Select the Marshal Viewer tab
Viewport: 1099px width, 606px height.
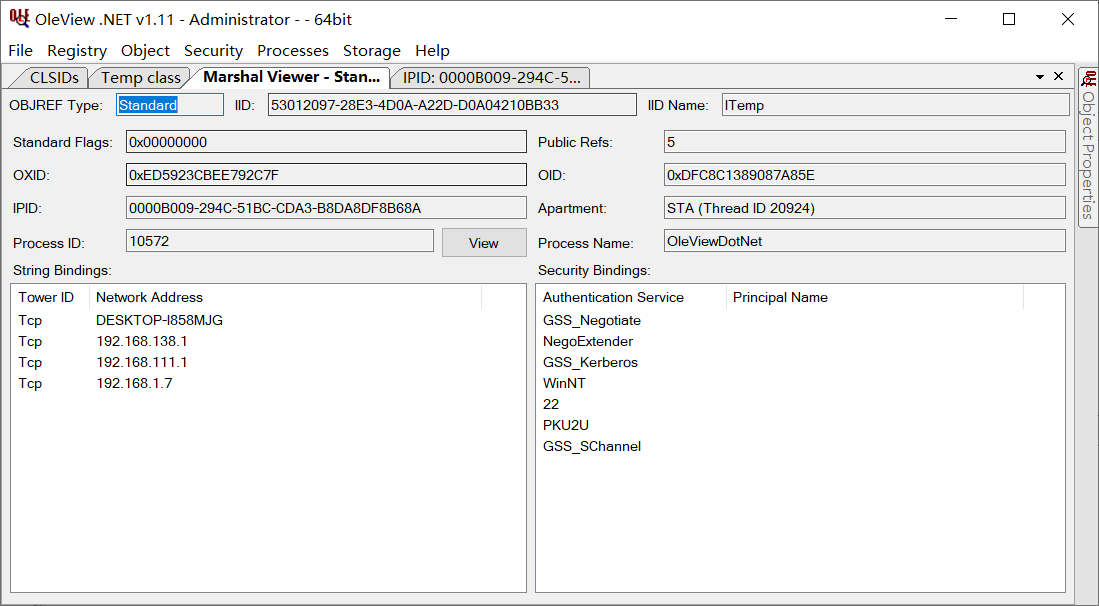(x=291, y=77)
